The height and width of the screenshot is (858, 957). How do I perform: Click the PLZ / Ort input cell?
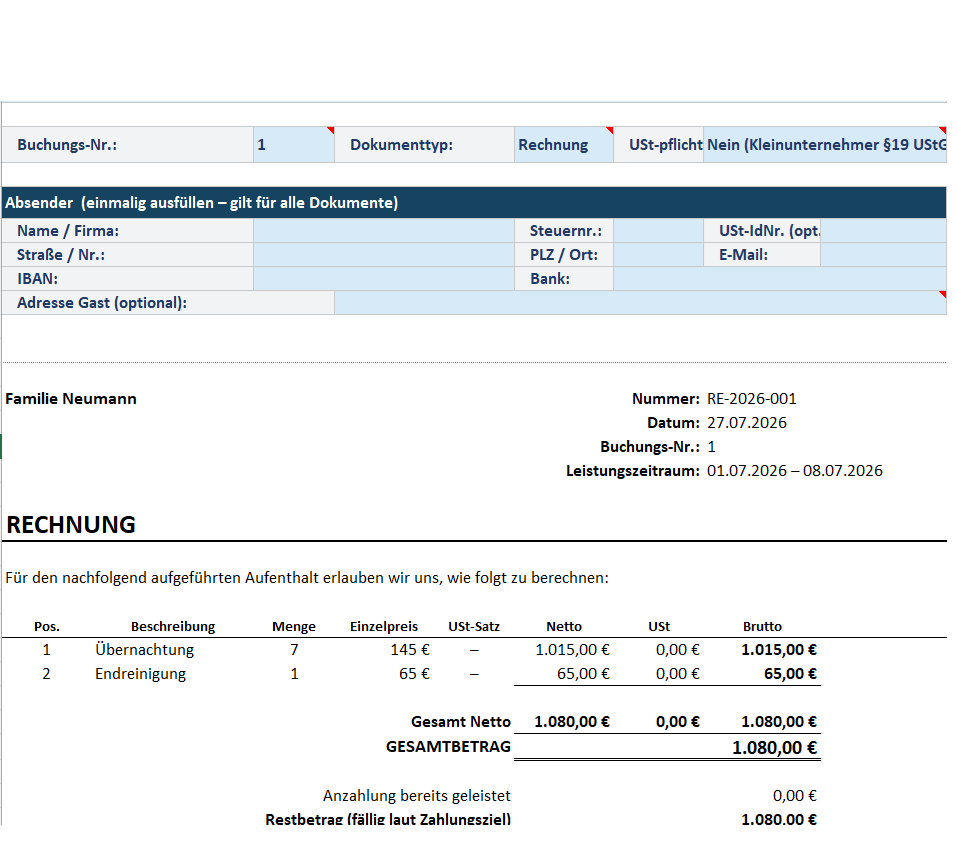click(659, 254)
